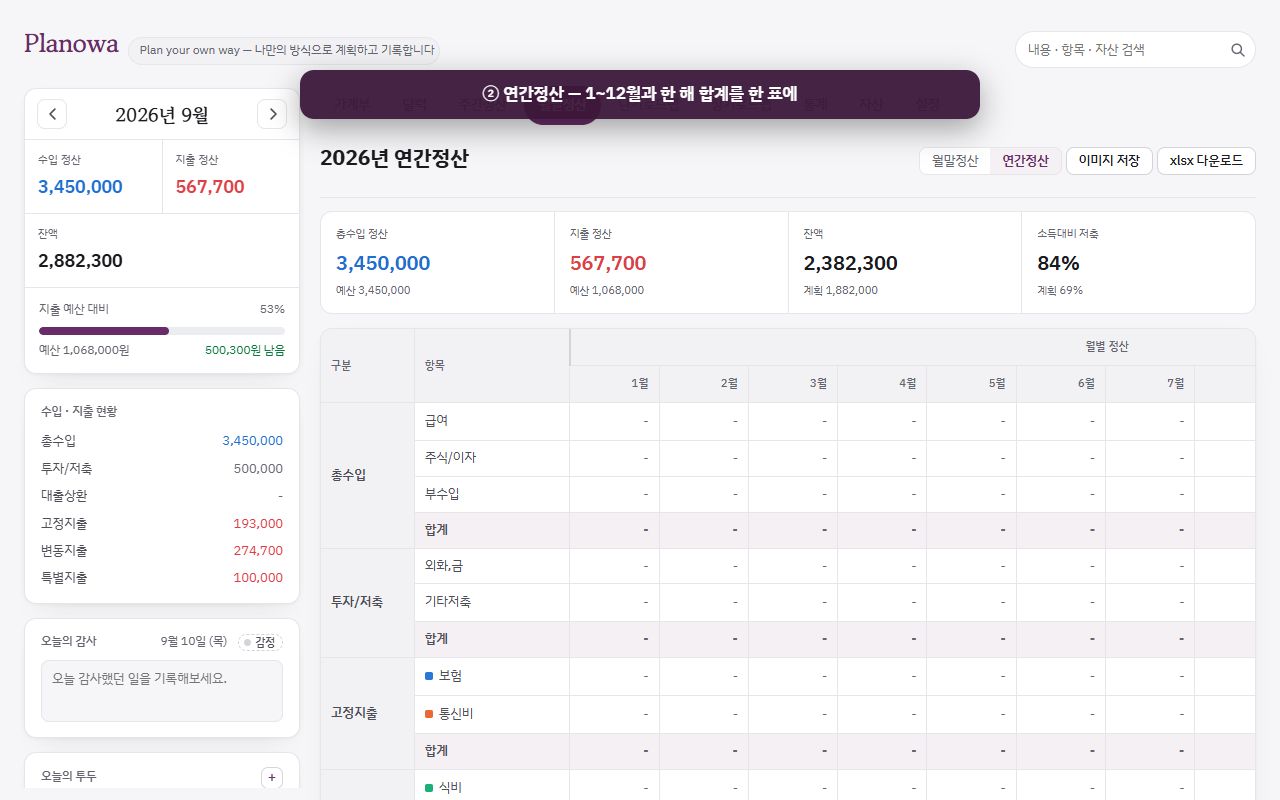Click the 고정지출 amount 193,000
Image resolution: width=1280 pixels, height=800 pixels.
(258, 523)
